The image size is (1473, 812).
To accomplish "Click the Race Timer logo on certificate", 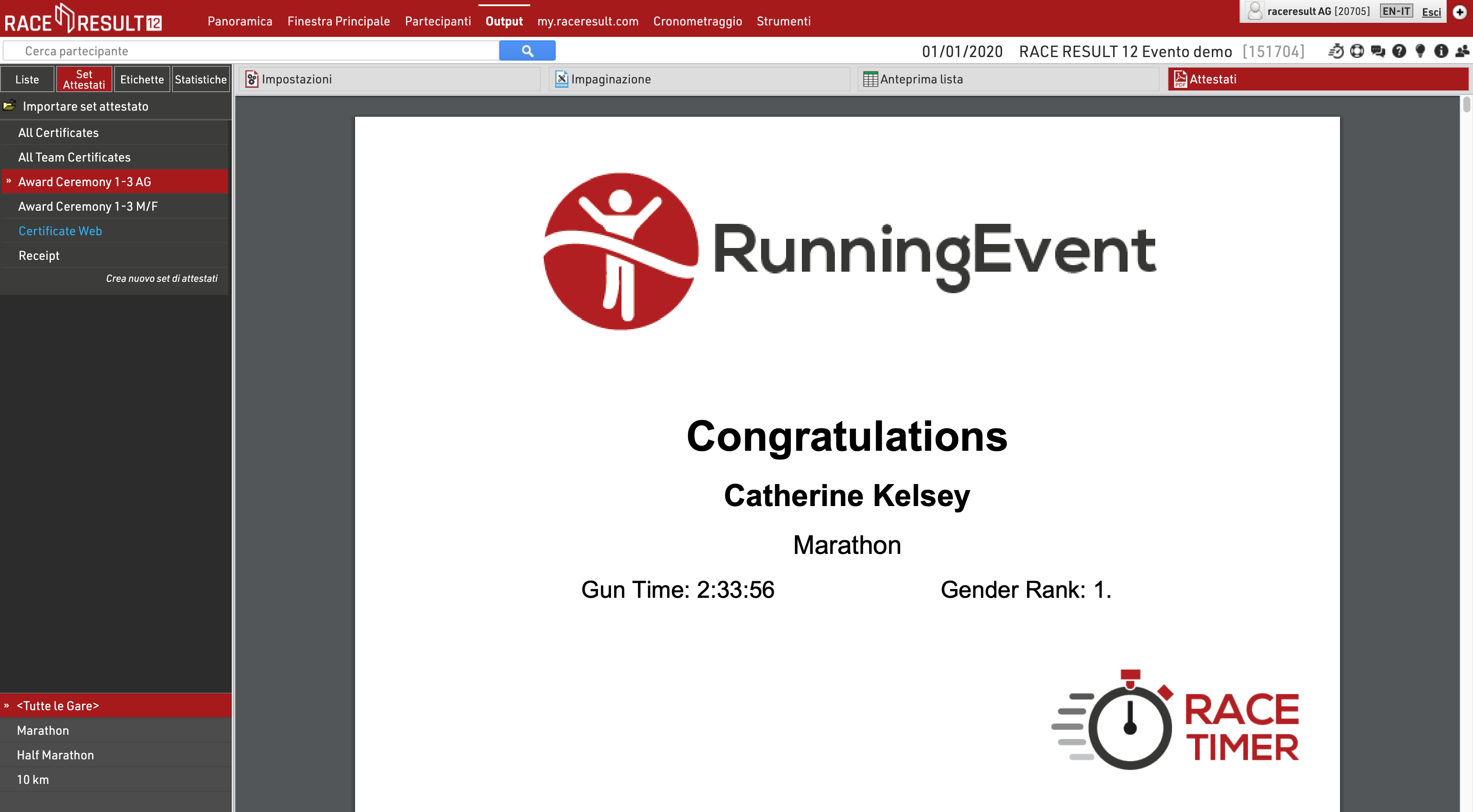I will click(1176, 720).
